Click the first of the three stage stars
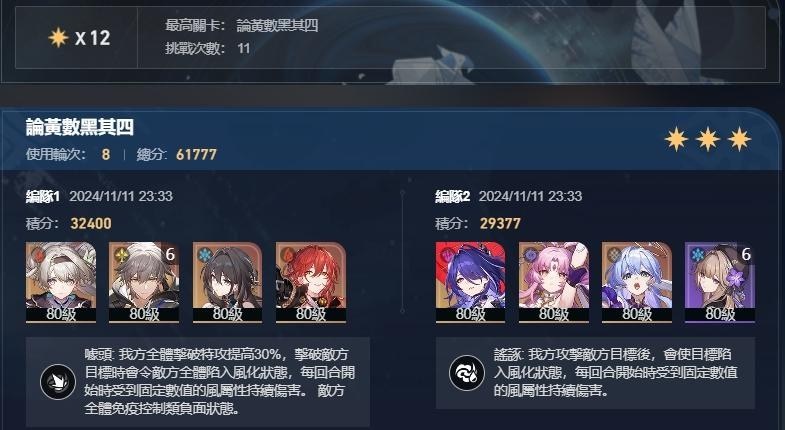The width and height of the screenshot is (785, 430). [676, 139]
